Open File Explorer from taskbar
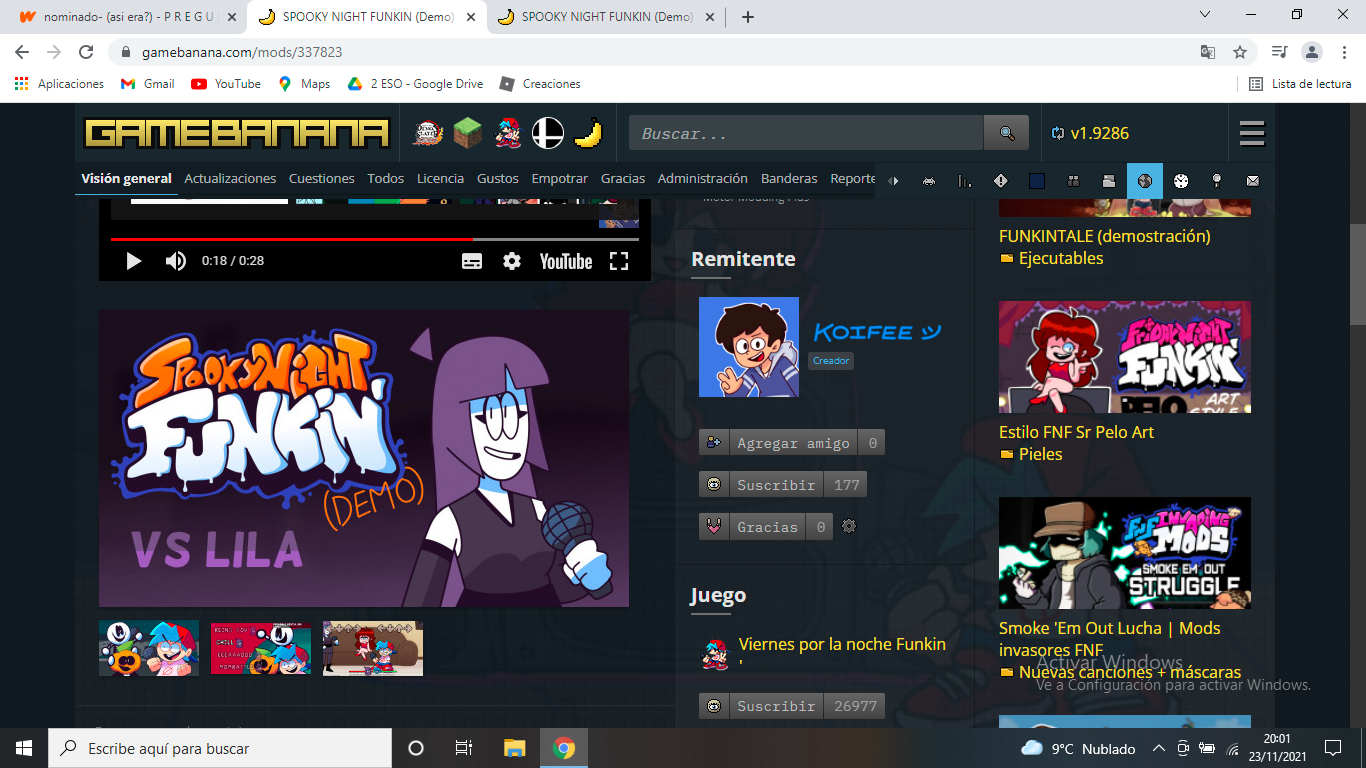This screenshot has height=768, width=1366. (514, 748)
